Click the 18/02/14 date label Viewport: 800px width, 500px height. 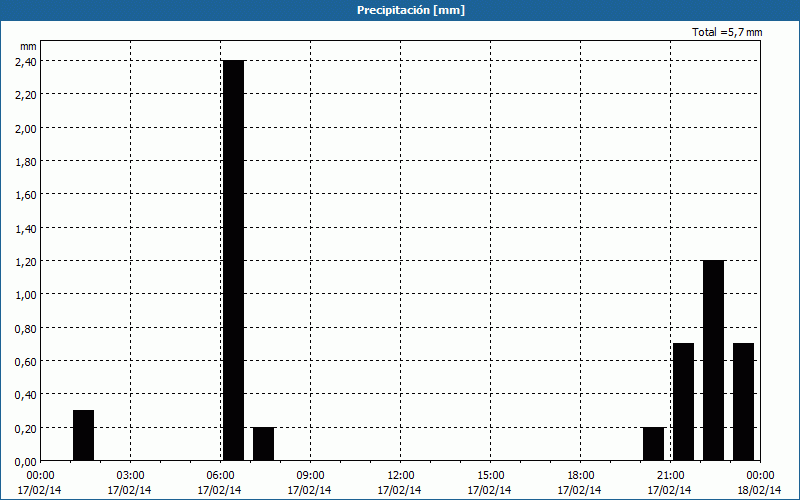pos(759,490)
